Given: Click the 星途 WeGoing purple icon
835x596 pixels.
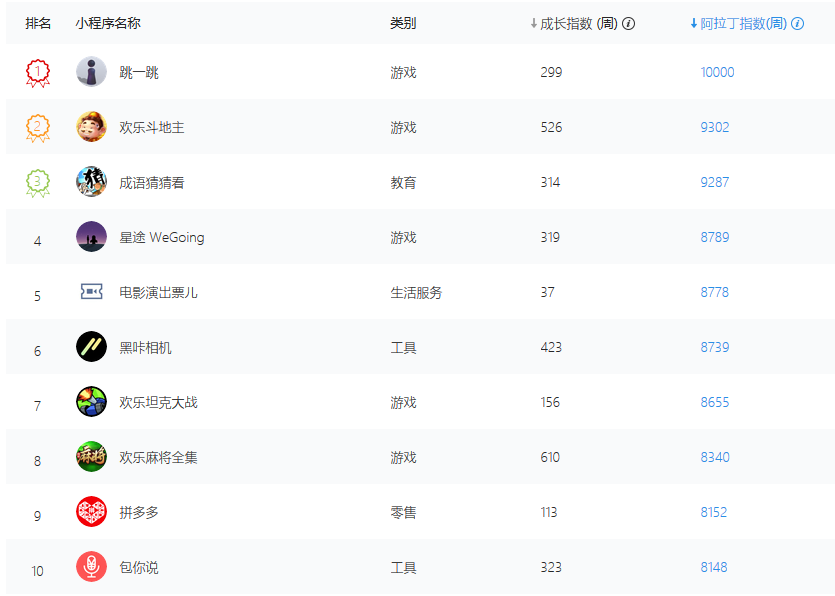Looking at the screenshot, I should tap(91, 236).
